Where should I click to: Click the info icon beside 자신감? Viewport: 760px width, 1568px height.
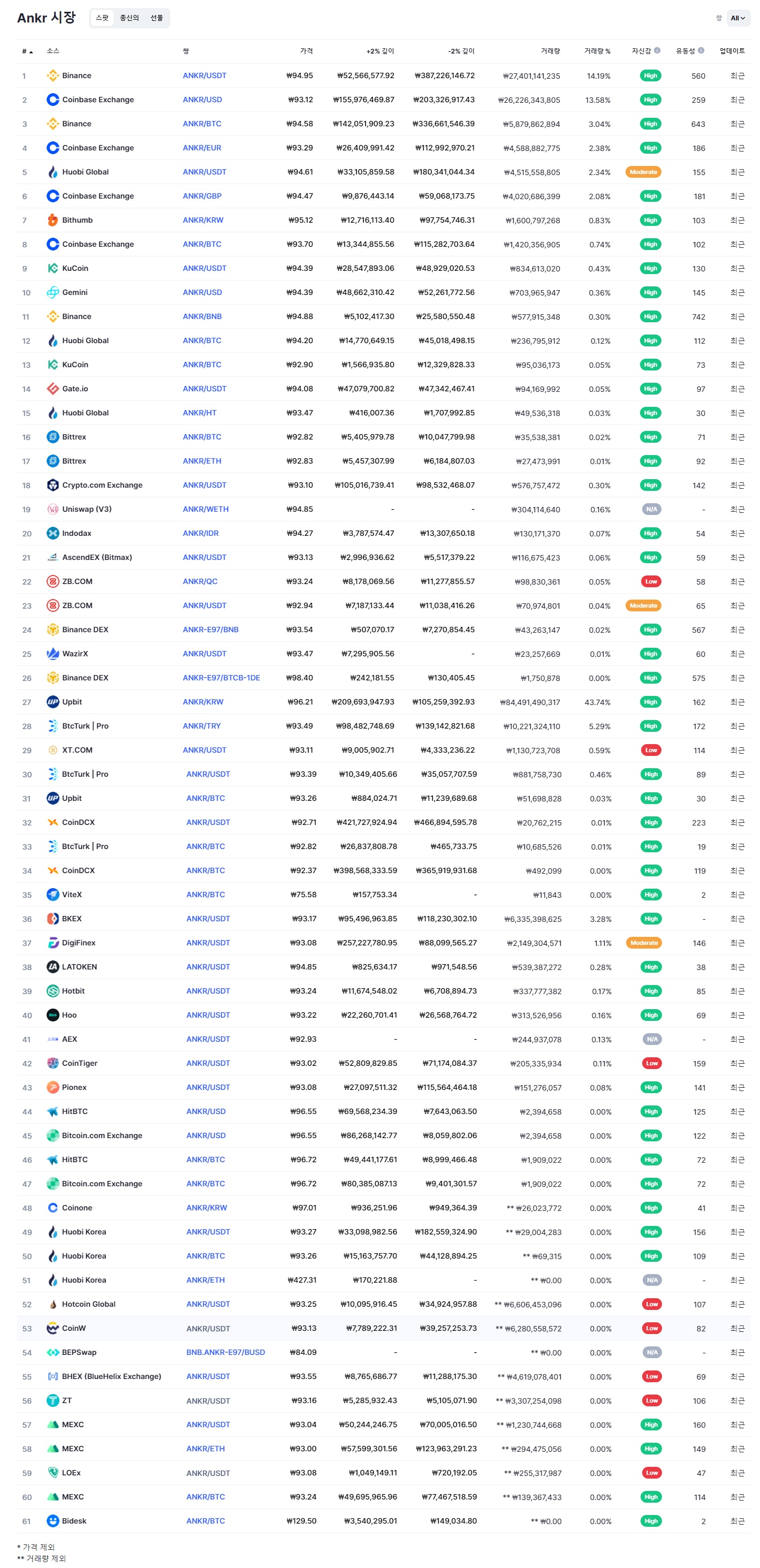657,50
